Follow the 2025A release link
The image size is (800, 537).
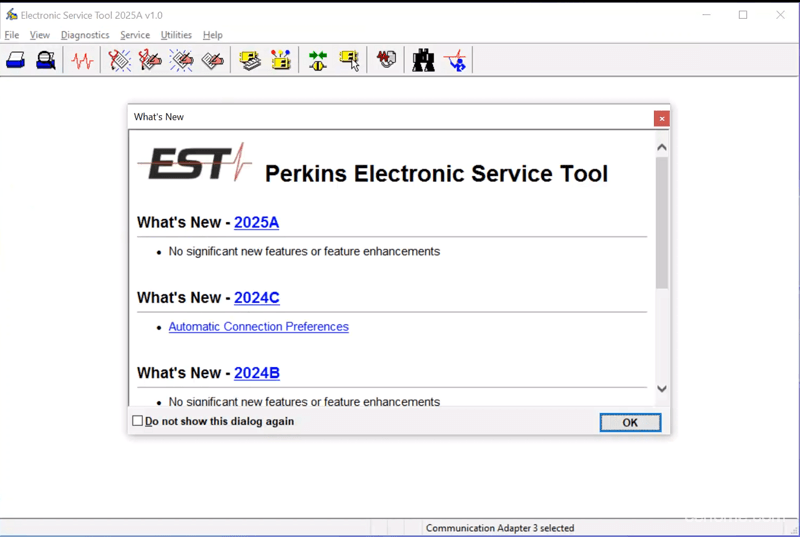point(256,223)
